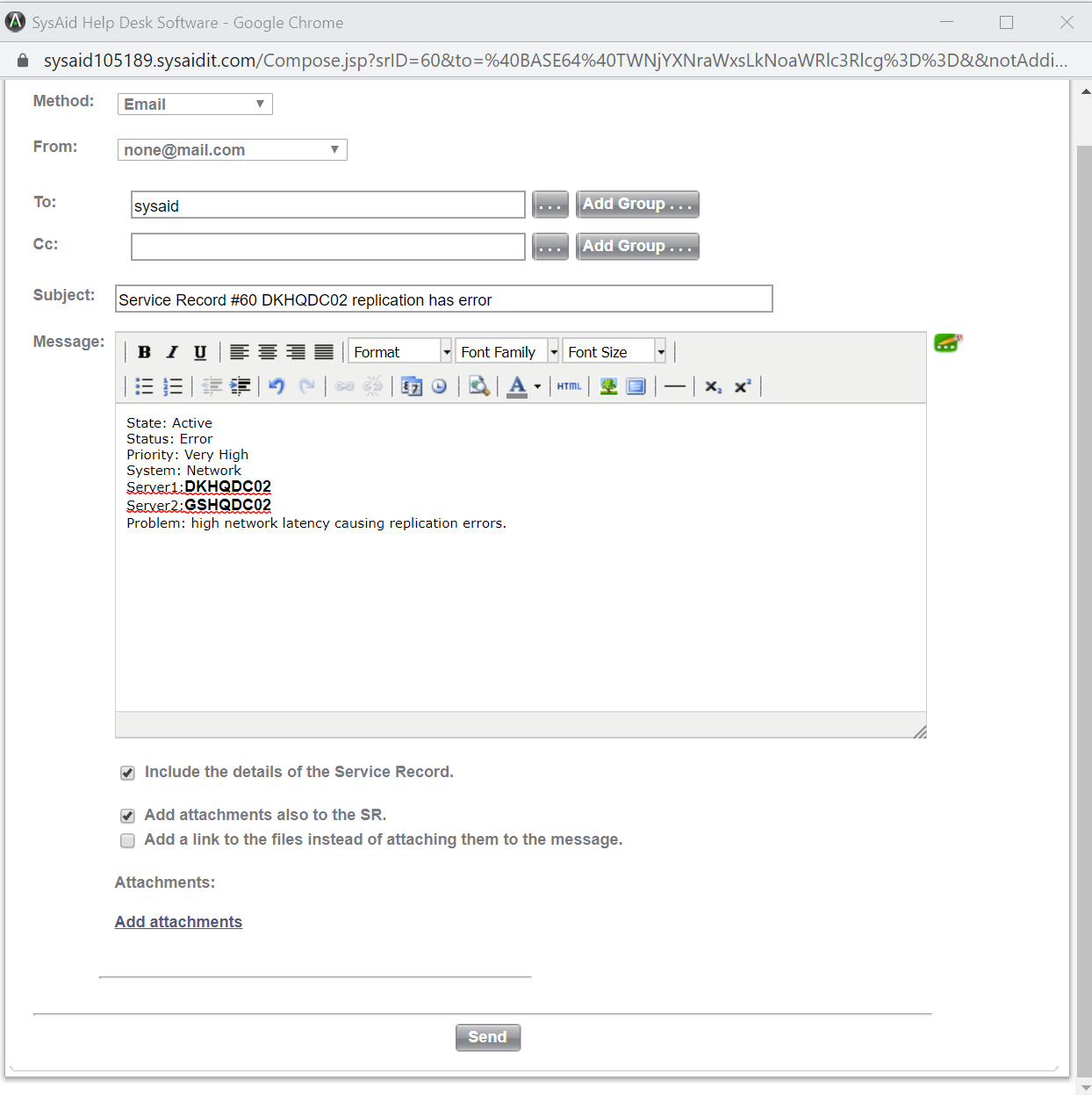Apply text color with A icon
The height and width of the screenshot is (1095, 1092).
(517, 385)
